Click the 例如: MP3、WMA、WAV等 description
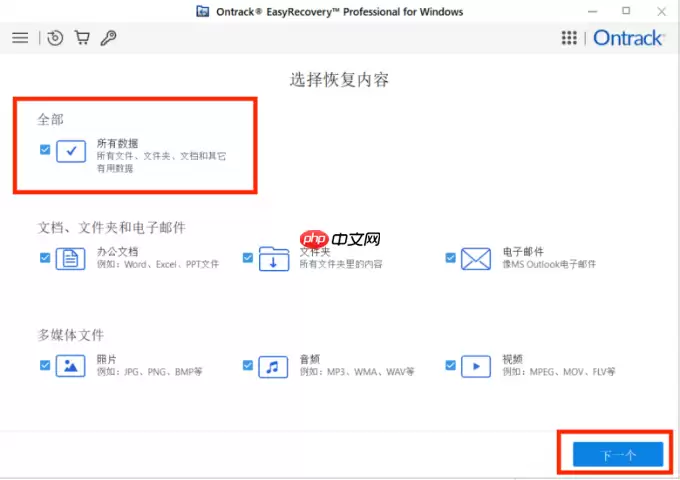Image resolution: width=680 pixels, height=480 pixels. [x=357, y=372]
